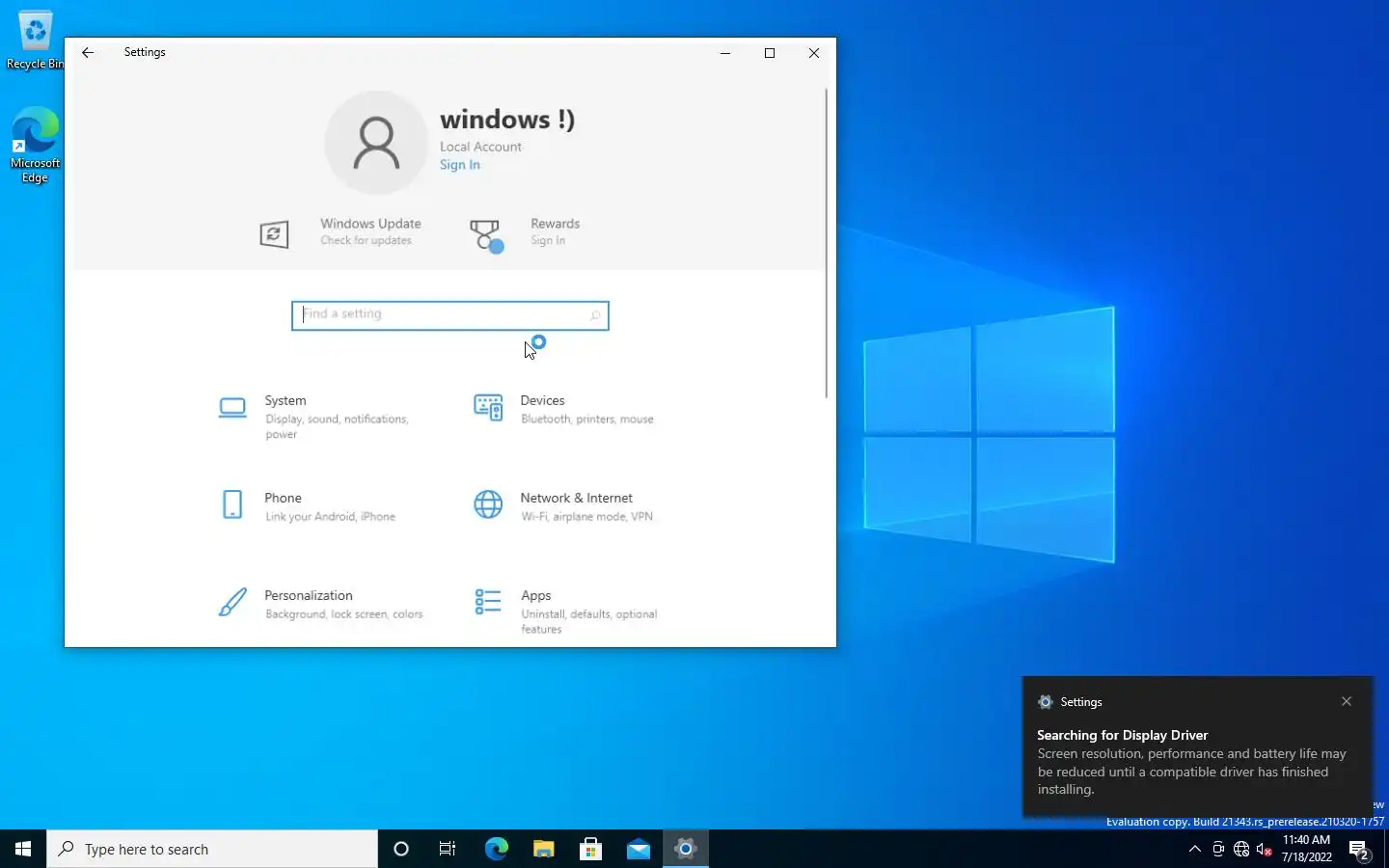Open Devices keyboard and speaker icon
Viewport: 1389px width, 868px height.
point(488,407)
